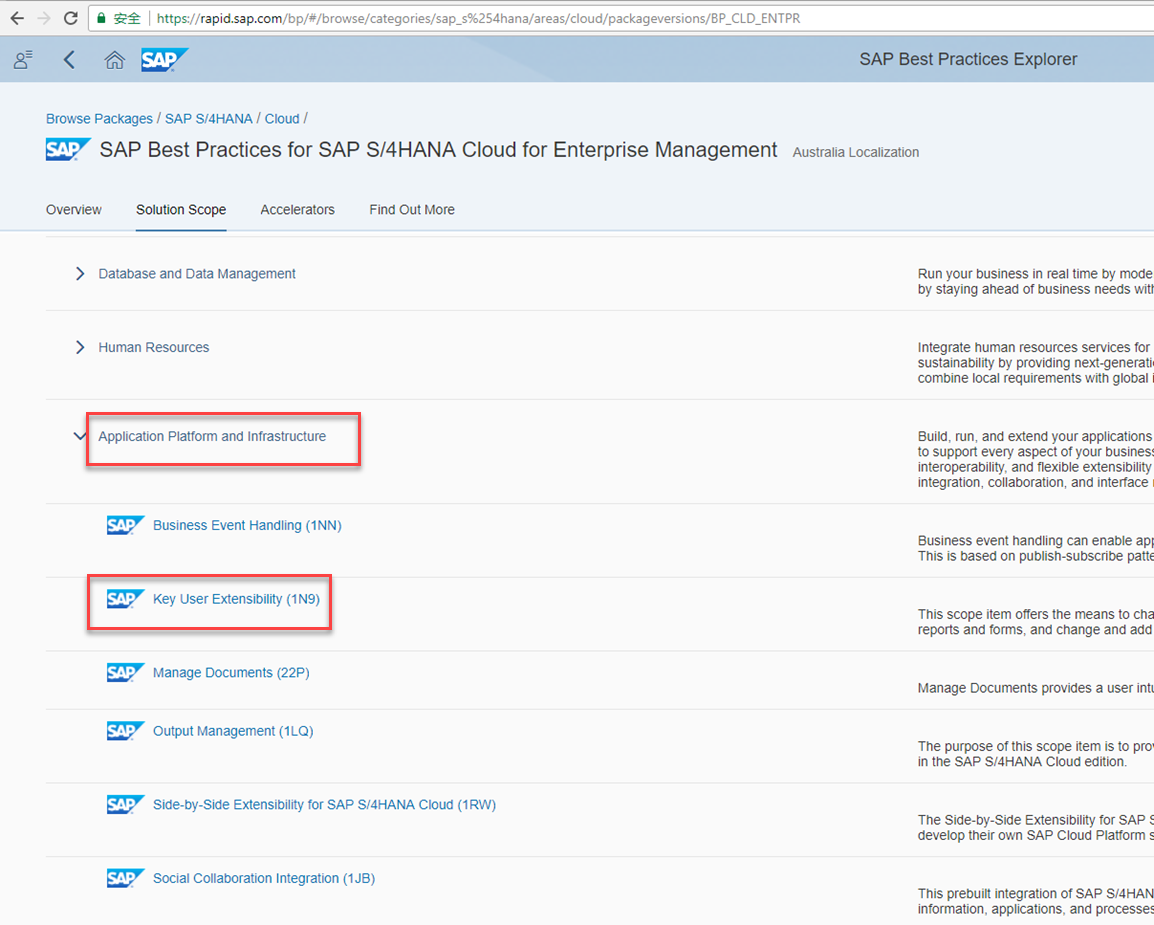Screen dimensions: 1154x925
Task: Click the SAP Best Practices Explorer title
Action: pos(969,60)
